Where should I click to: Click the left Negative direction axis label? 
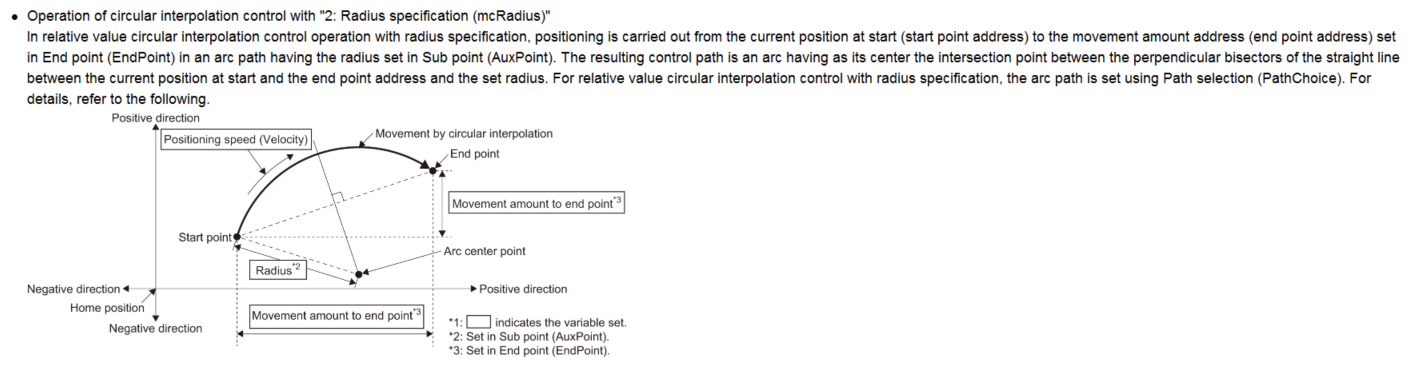tap(71, 289)
